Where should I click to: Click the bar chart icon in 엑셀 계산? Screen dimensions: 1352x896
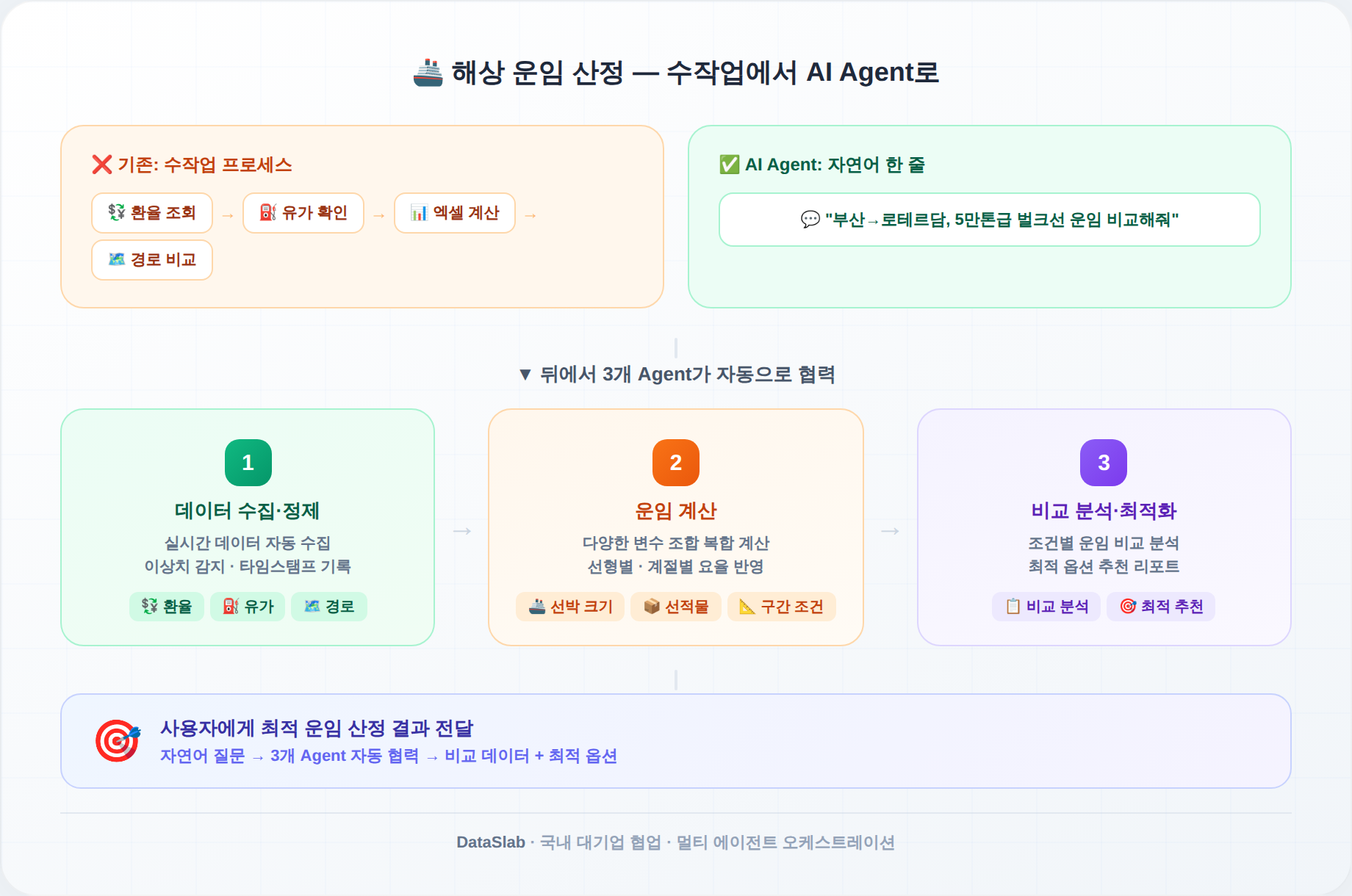click(x=419, y=212)
